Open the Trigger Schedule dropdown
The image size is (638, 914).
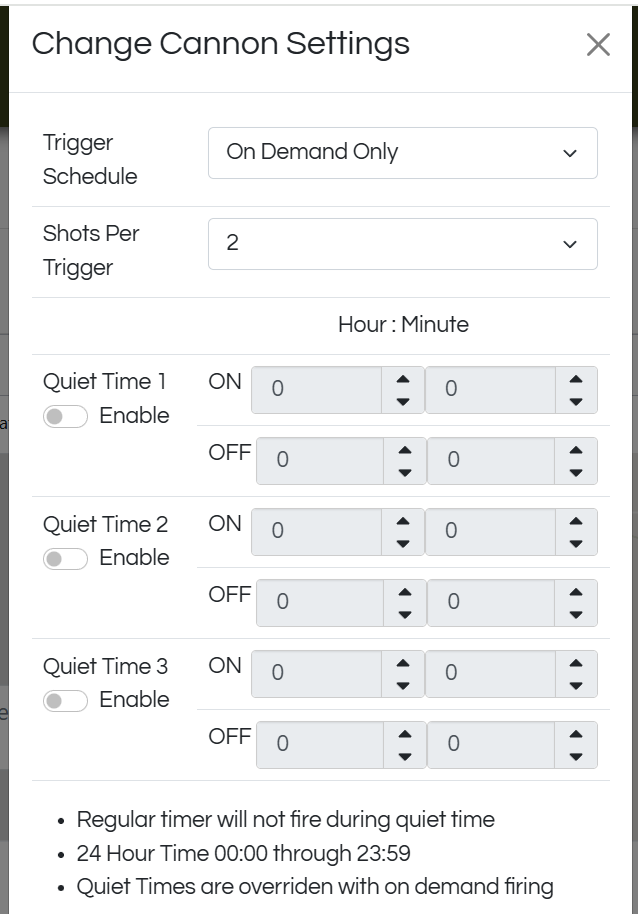pos(402,153)
